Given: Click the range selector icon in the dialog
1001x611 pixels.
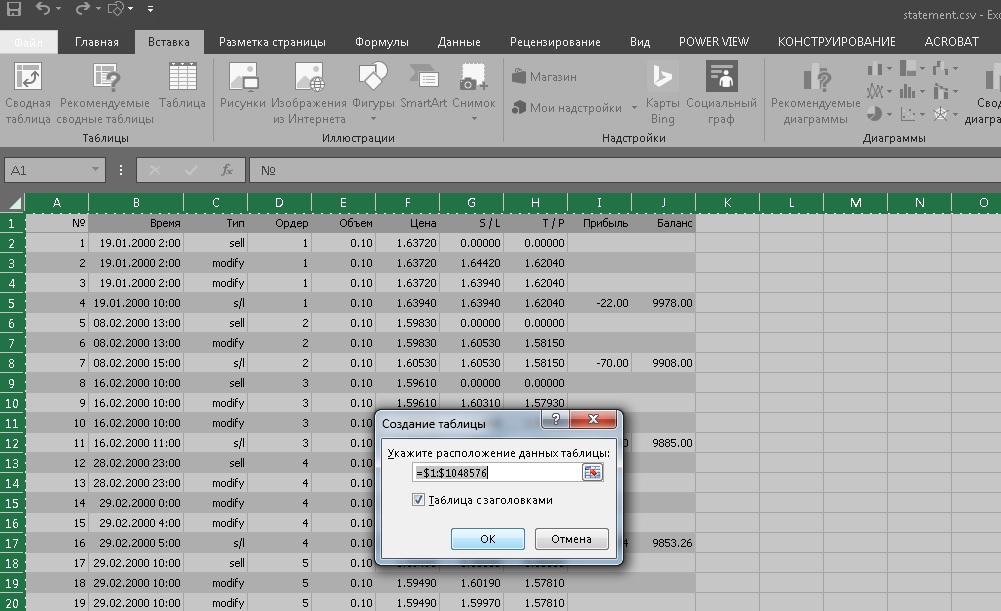Looking at the screenshot, I should pos(592,472).
